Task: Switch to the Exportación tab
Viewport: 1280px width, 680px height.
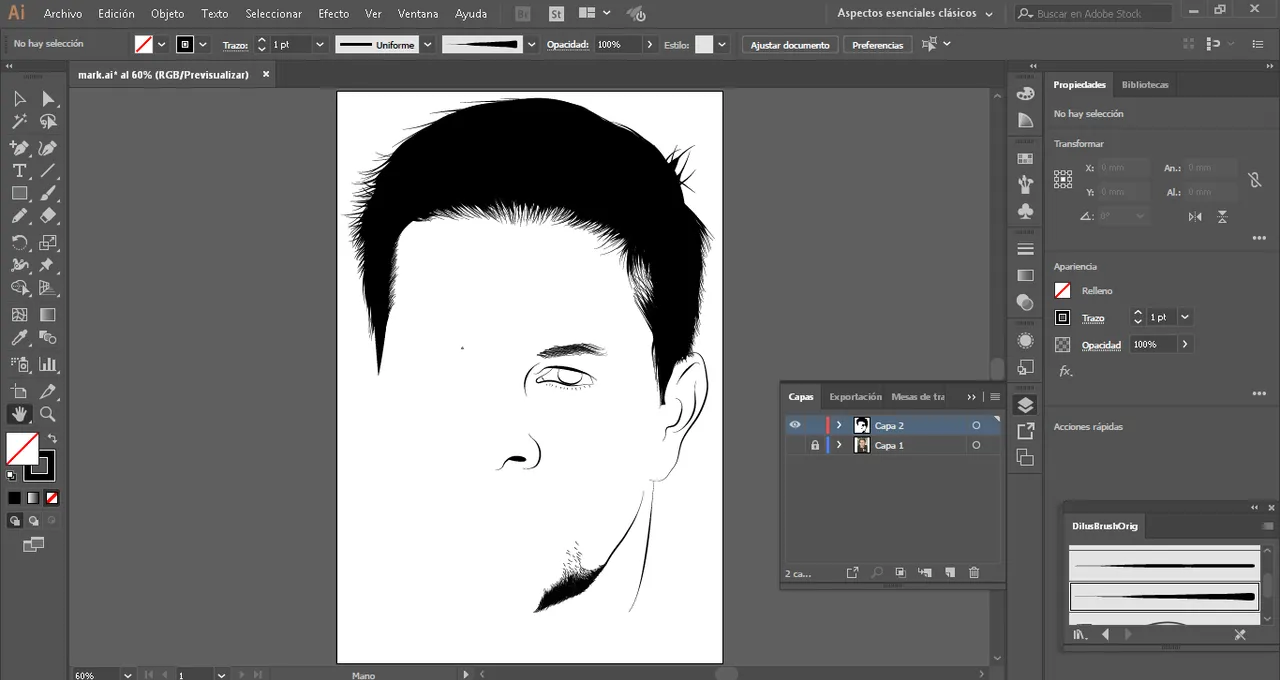Action: pyautogui.click(x=855, y=397)
